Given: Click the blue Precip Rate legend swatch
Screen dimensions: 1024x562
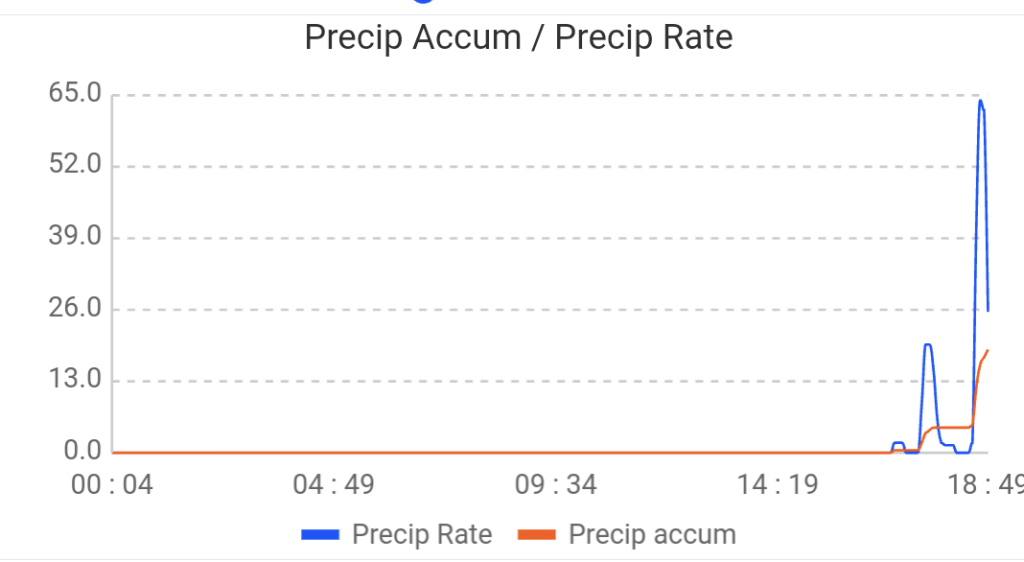Looking at the screenshot, I should point(321,535).
